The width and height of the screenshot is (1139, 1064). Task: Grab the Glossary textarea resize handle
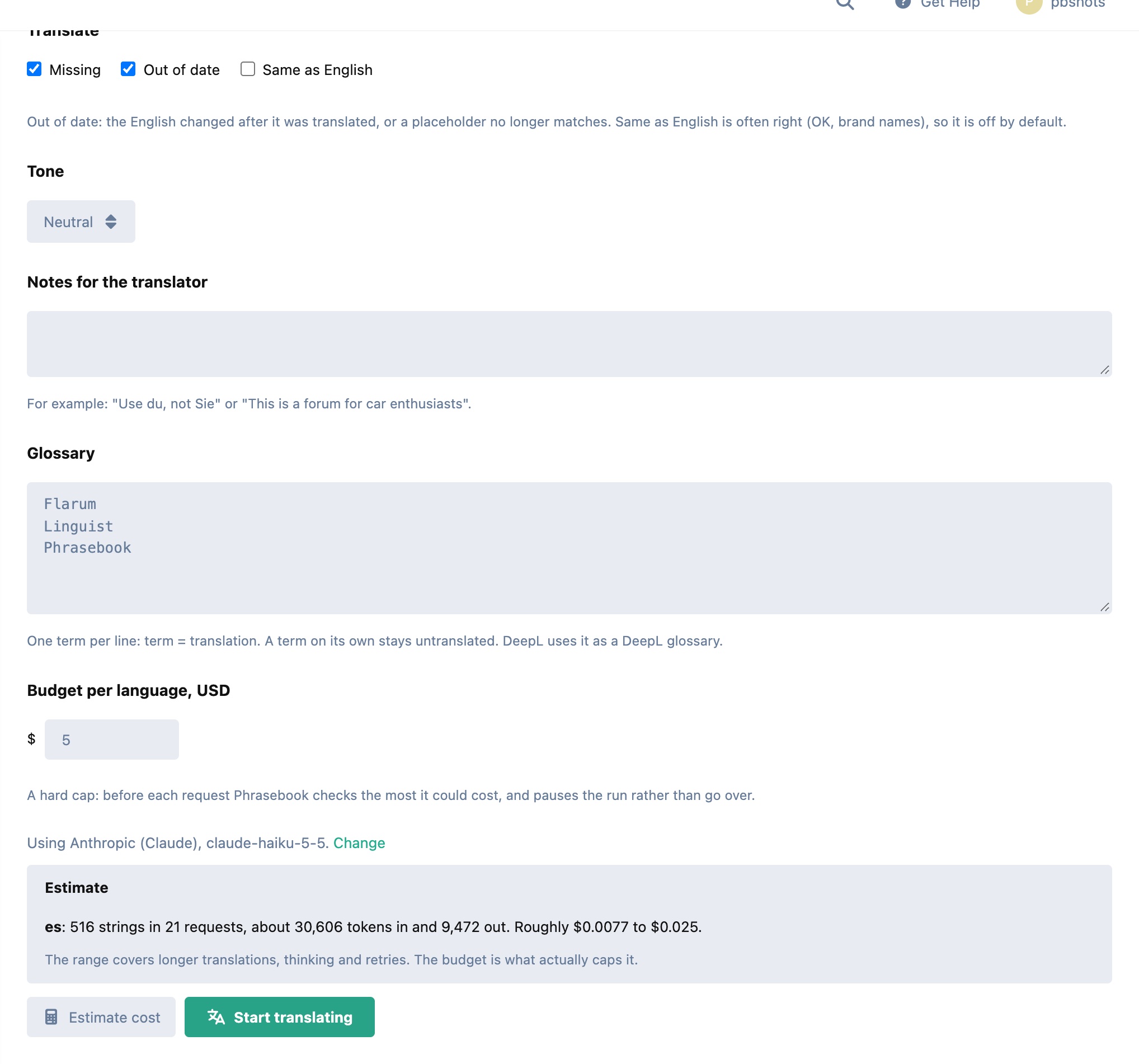[1105, 608]
